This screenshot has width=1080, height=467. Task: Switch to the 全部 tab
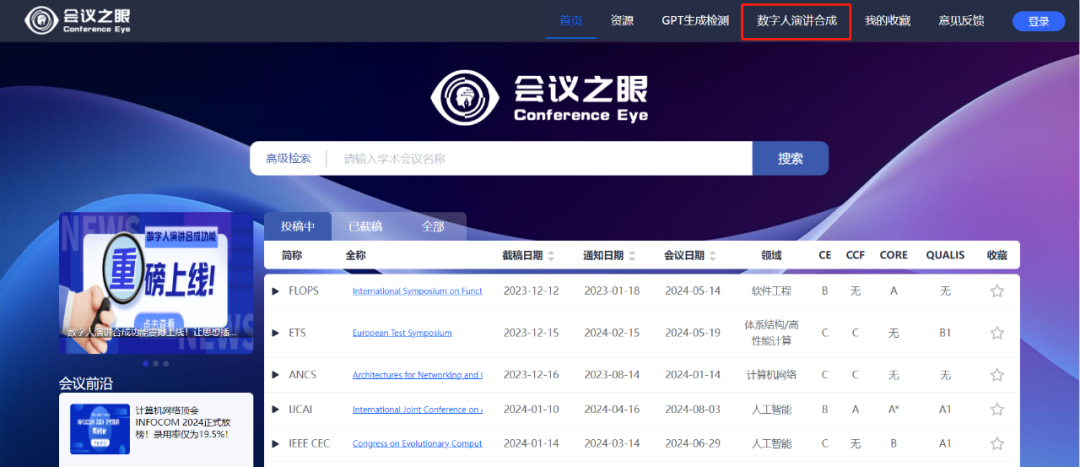click(x=432, y=227)
